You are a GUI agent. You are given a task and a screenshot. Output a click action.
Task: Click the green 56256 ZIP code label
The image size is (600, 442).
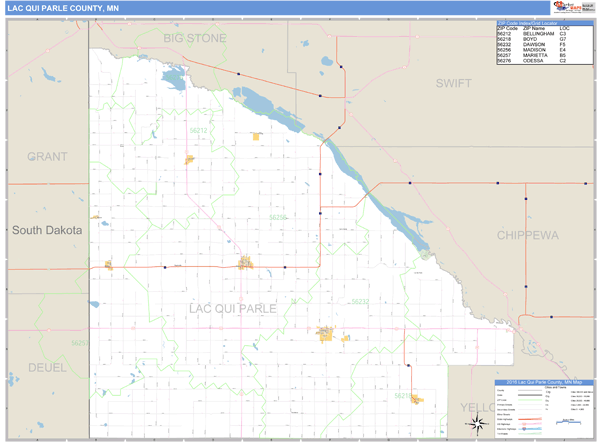[278, 217]
